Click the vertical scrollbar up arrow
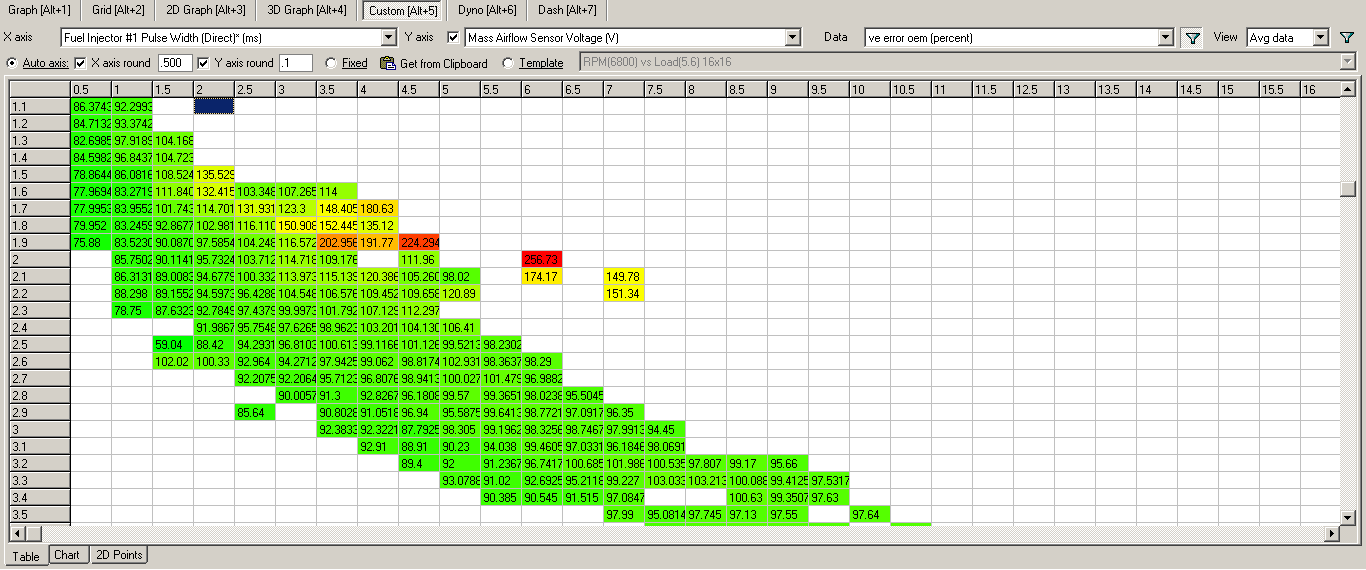 (1348, 89)
